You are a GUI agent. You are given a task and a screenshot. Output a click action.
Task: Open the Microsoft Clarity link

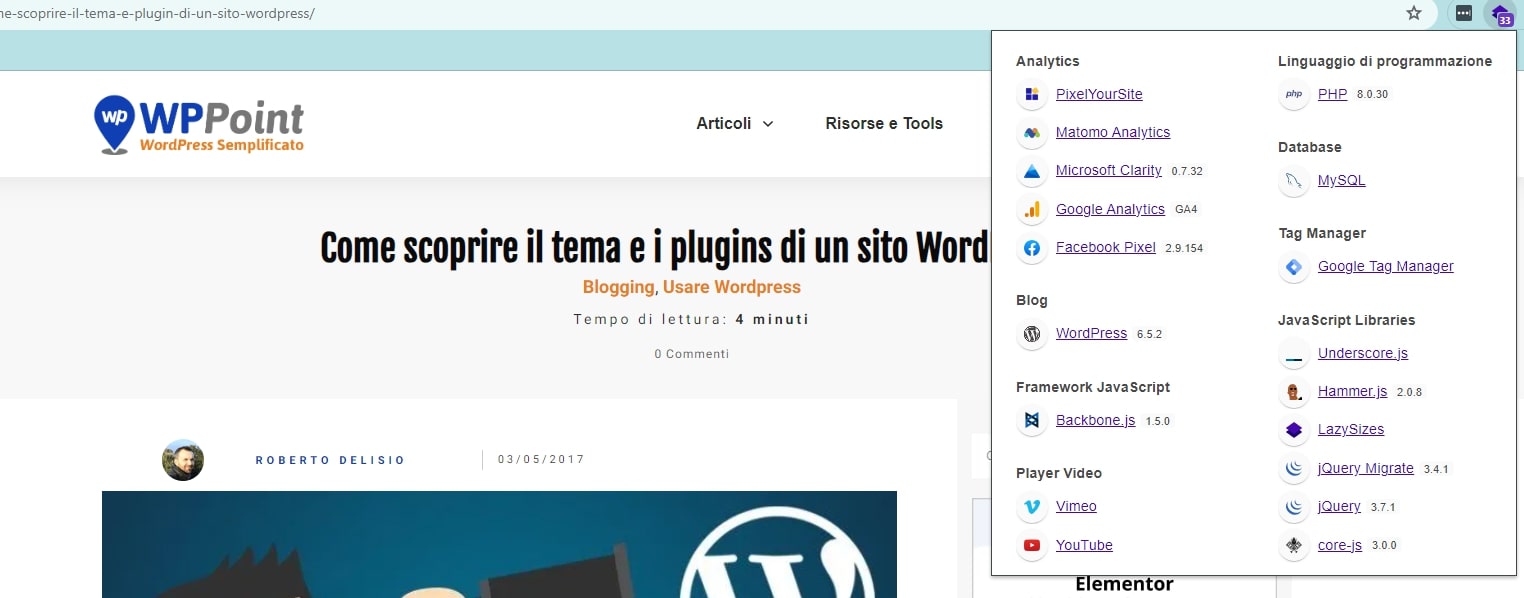coord(1109,170)
